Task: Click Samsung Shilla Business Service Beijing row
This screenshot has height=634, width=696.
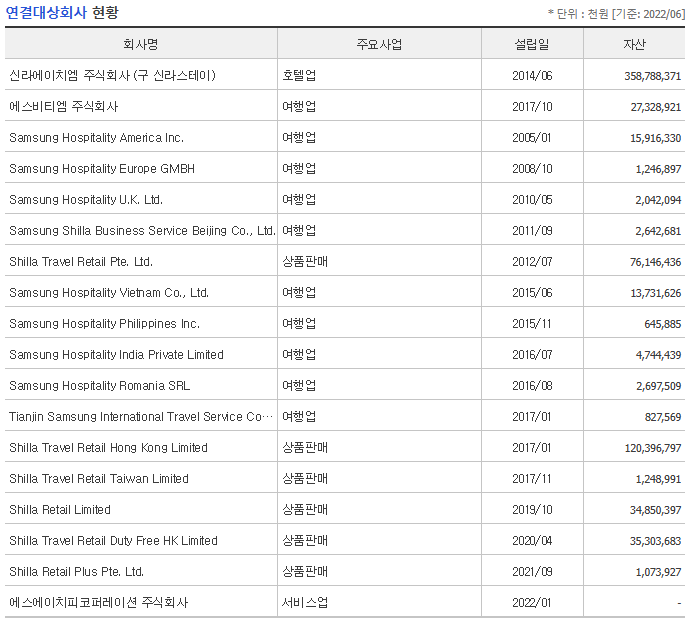Action: click(x=142, y=231)
